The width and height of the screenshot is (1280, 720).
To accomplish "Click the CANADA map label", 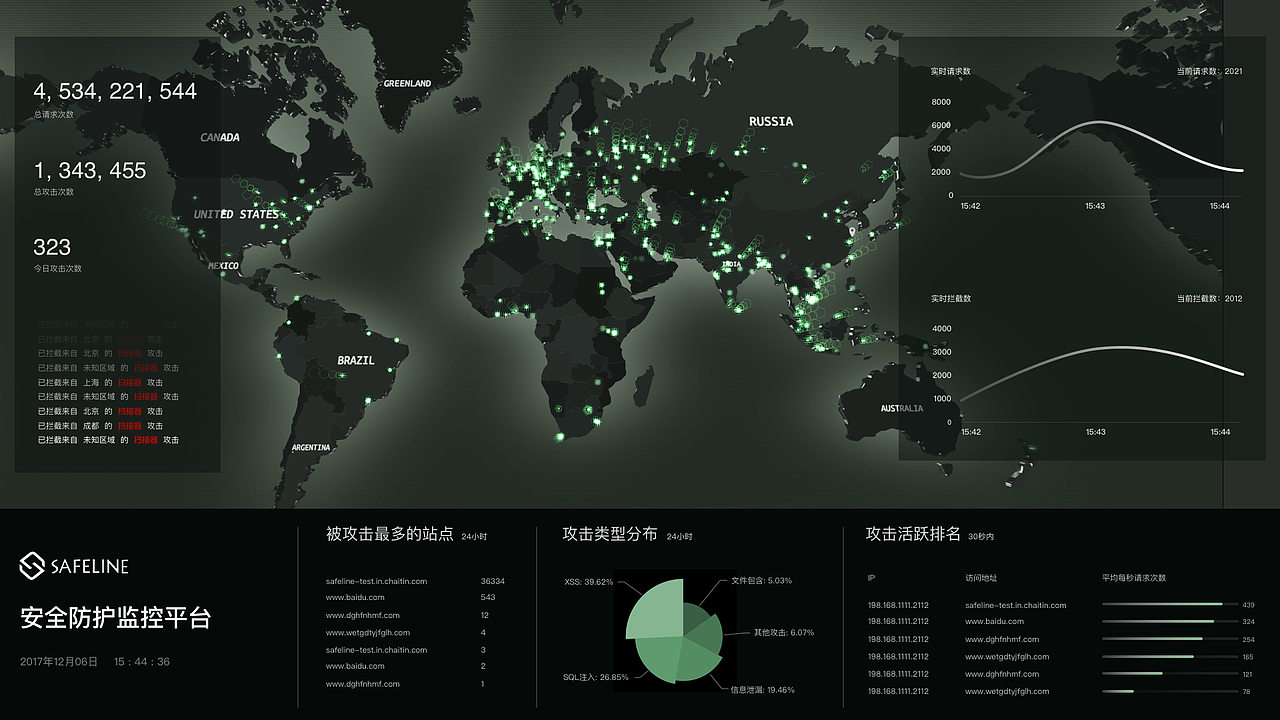I will coord(220,137).
